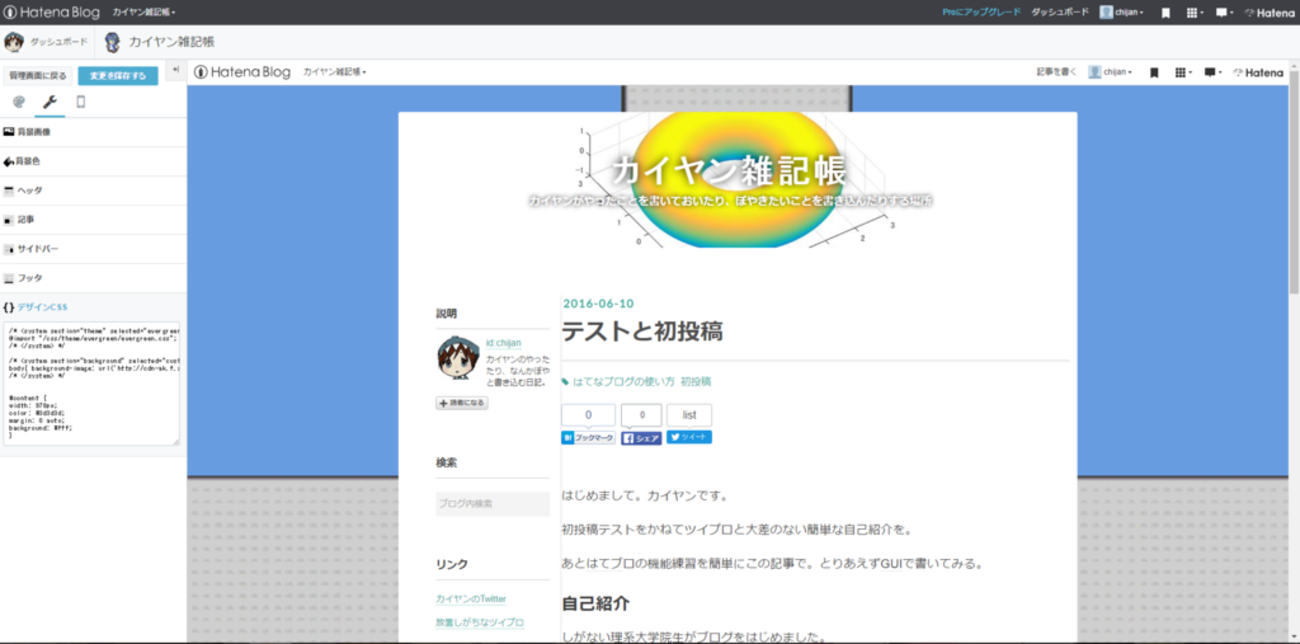Viewport: 1300px width, 644px height.
Task: Expand the フッタ section
Action: pos(93,278)
